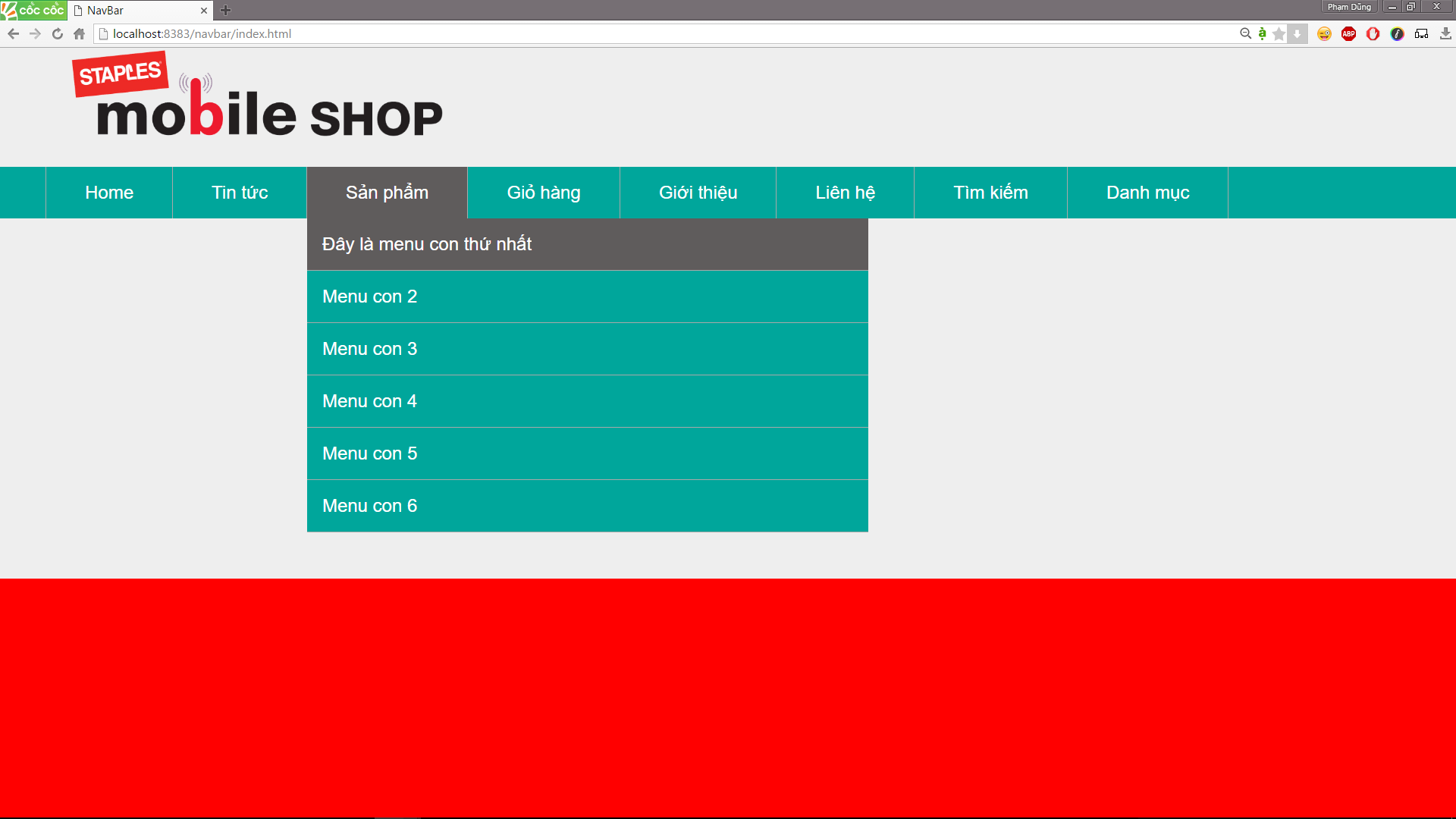Open the red hand blocker extension

1373,33
